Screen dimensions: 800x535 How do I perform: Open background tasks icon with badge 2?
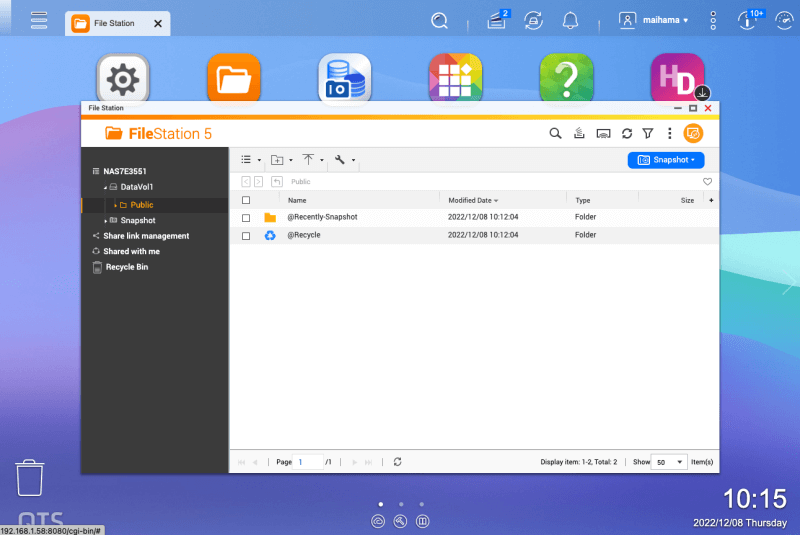pos(497,20)
